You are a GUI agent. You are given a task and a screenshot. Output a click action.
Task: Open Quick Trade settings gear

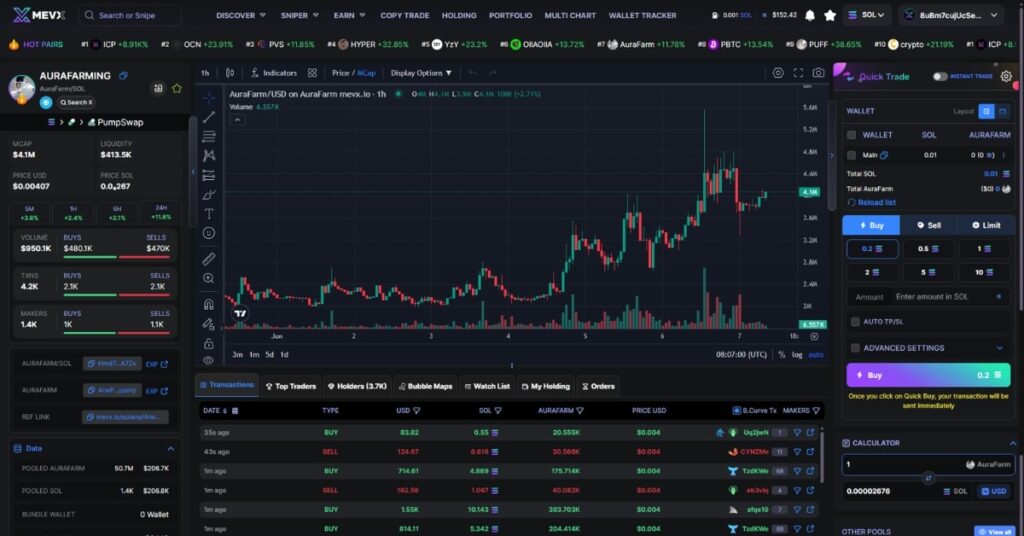coord(1006,76)
